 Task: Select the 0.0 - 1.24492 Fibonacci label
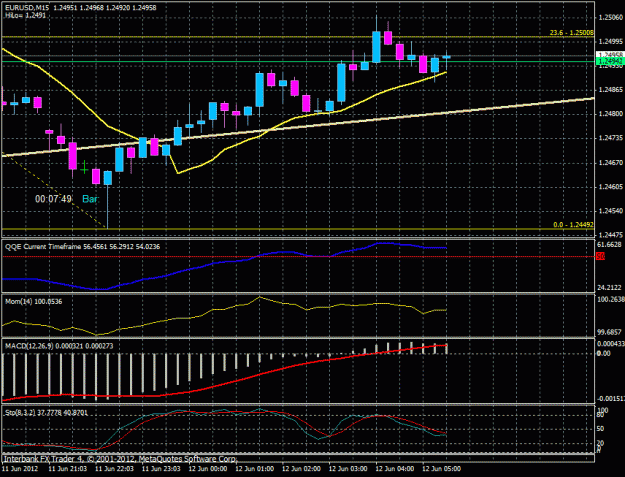tap(573, 225)
